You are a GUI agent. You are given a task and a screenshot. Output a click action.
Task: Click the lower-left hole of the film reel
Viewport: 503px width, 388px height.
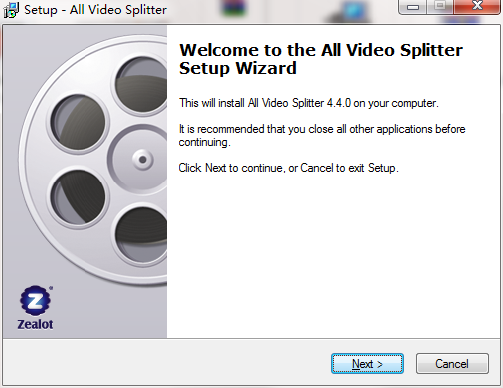pos(78,197)
